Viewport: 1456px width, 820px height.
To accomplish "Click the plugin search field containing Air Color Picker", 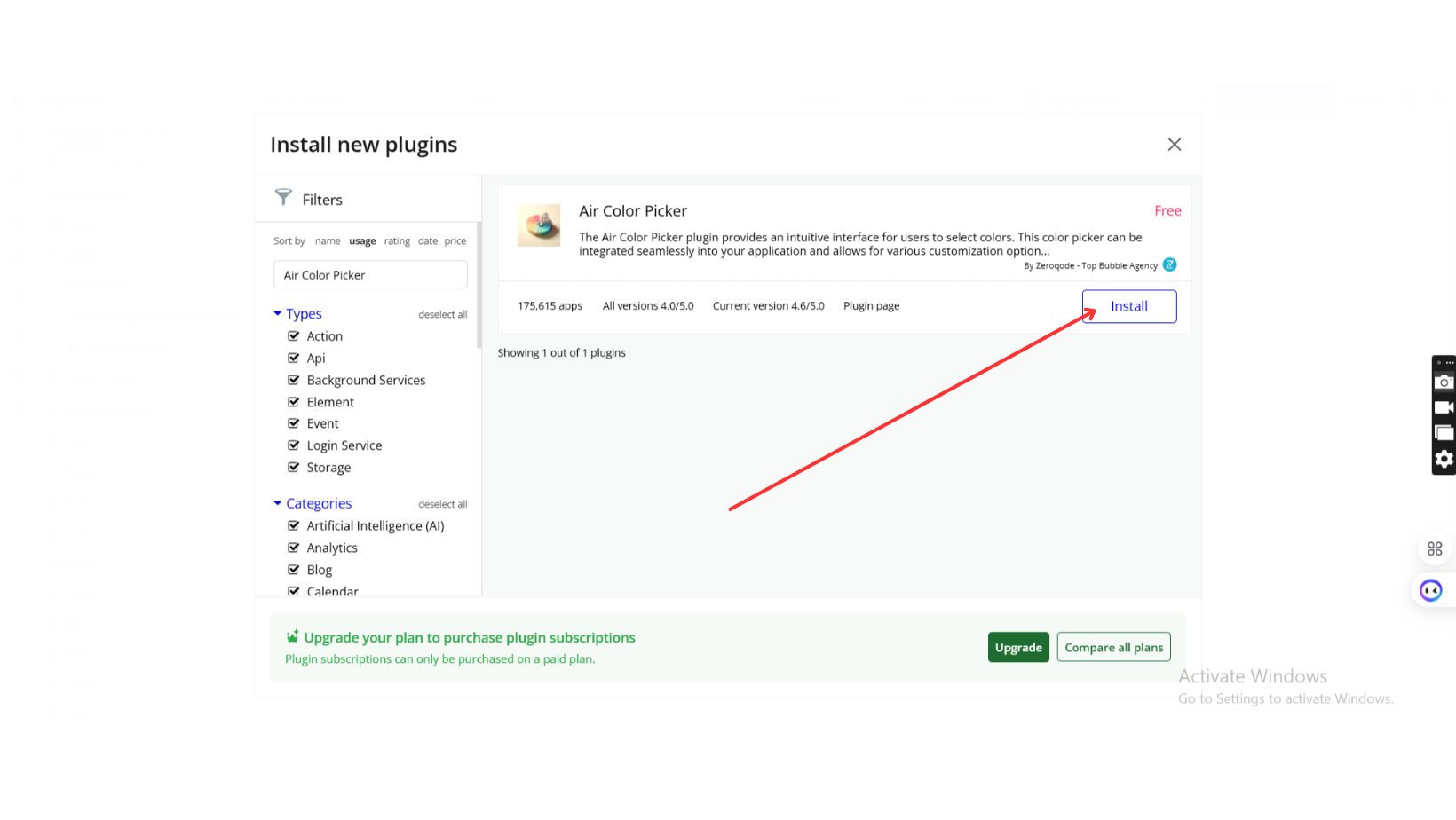I will [x=370, y=275].
